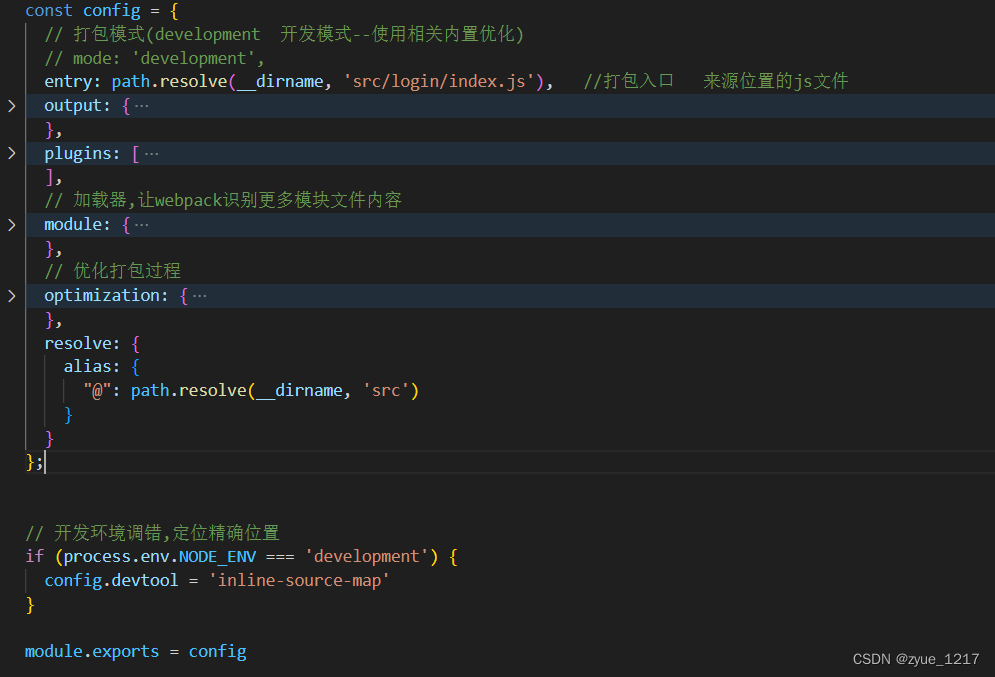Expand the folded optimization block chevron
This screenshot has height=677, width=995.
[11, 296]
